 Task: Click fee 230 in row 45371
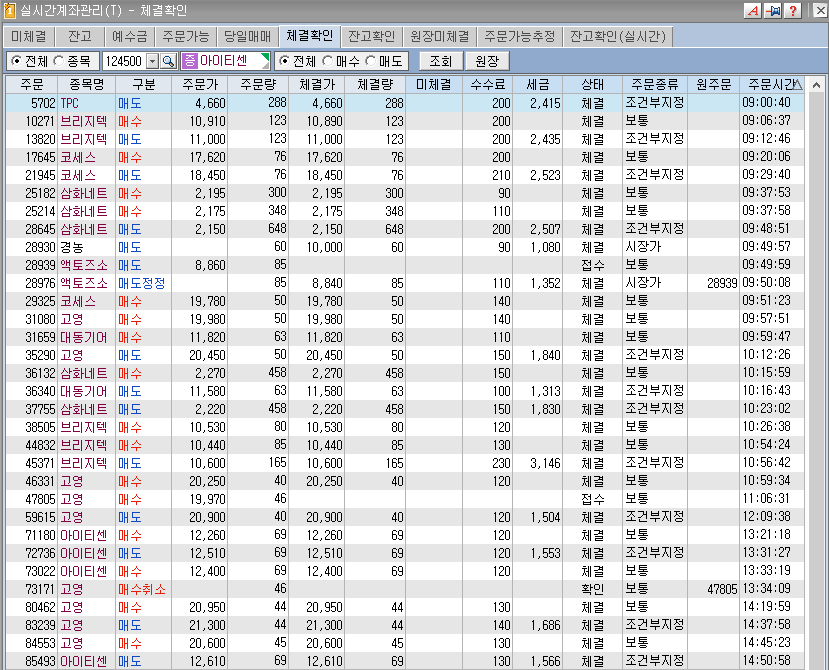click(501, 463)
